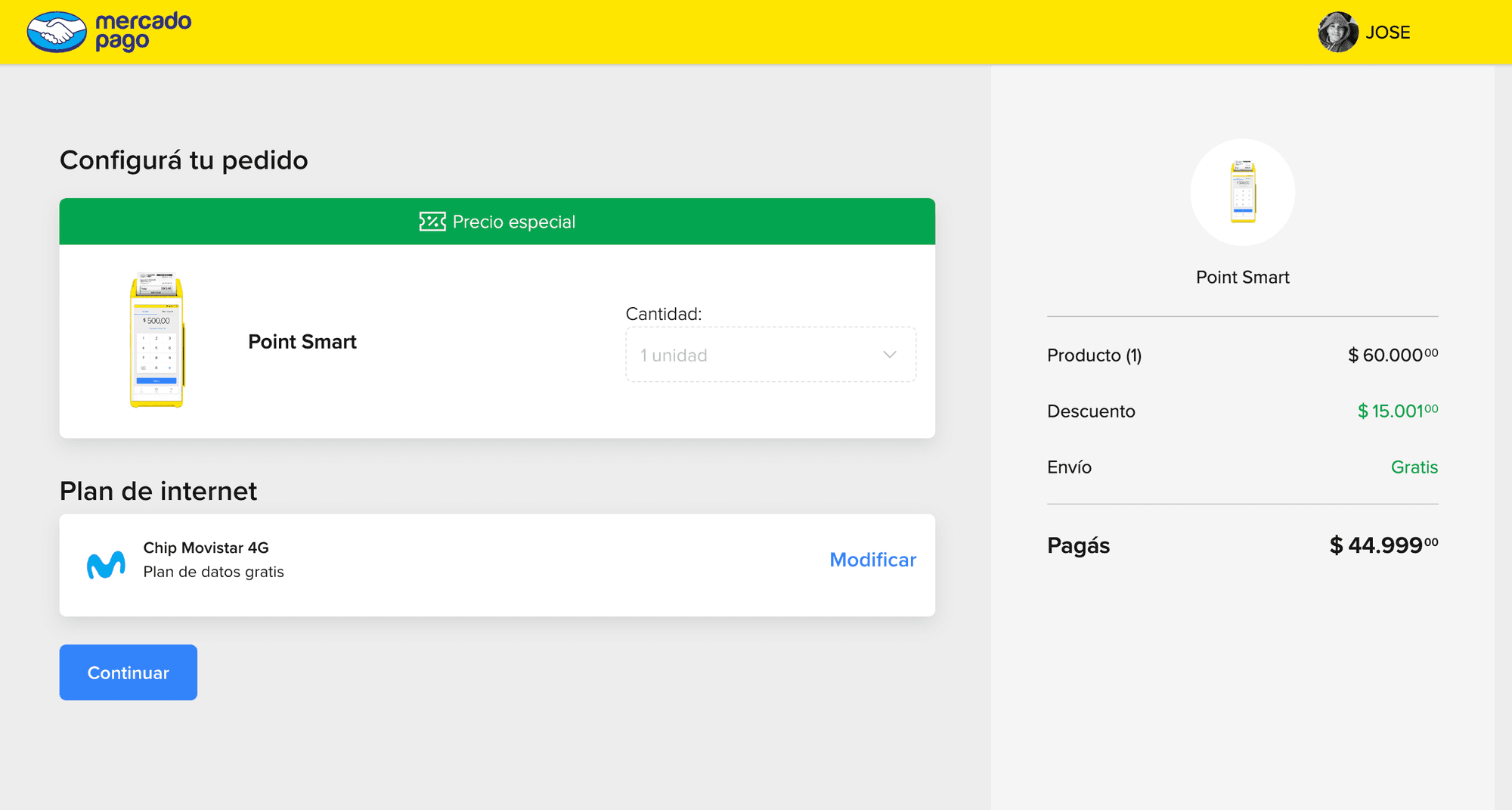The image size is (1512, 810).
Task: Open the Cantidad '1 unidad' dropdown
Action: pyautogui.click(x=770, y=355)
